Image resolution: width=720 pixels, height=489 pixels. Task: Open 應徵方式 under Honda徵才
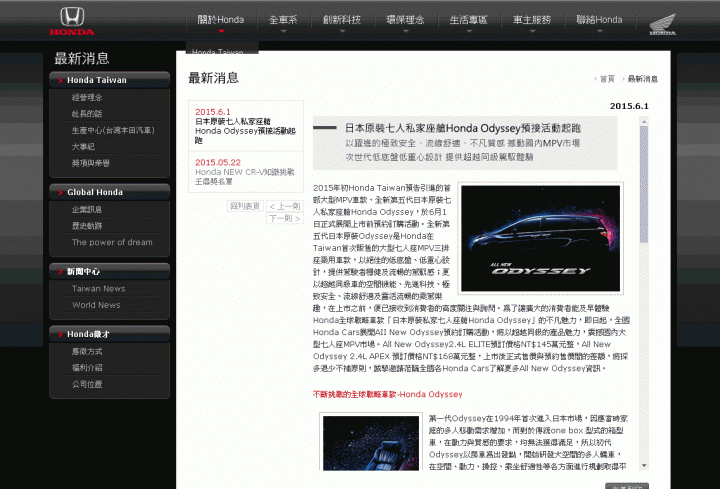(87, 351)
